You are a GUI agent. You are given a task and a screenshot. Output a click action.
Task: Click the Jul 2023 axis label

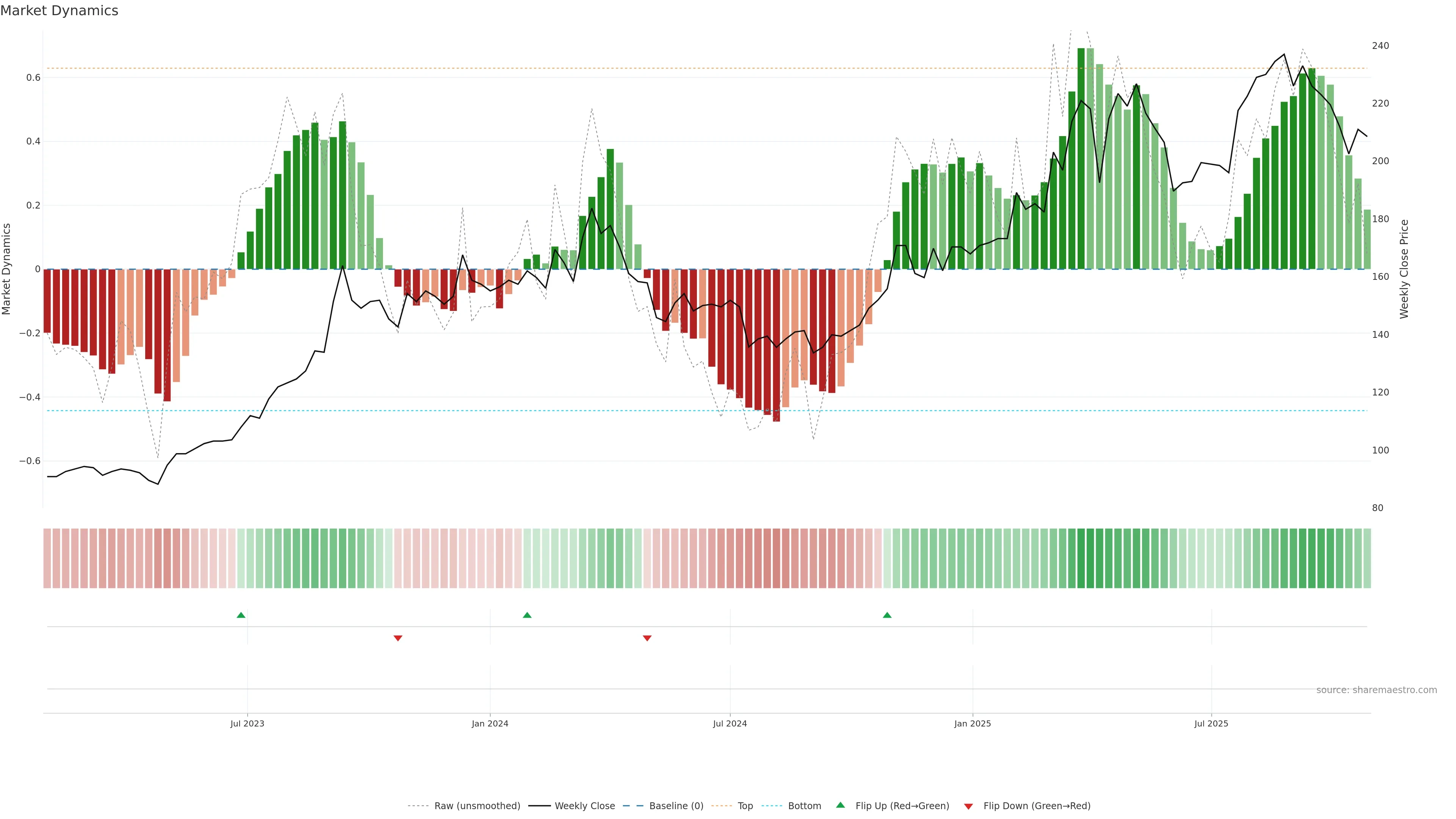(247, 723)
